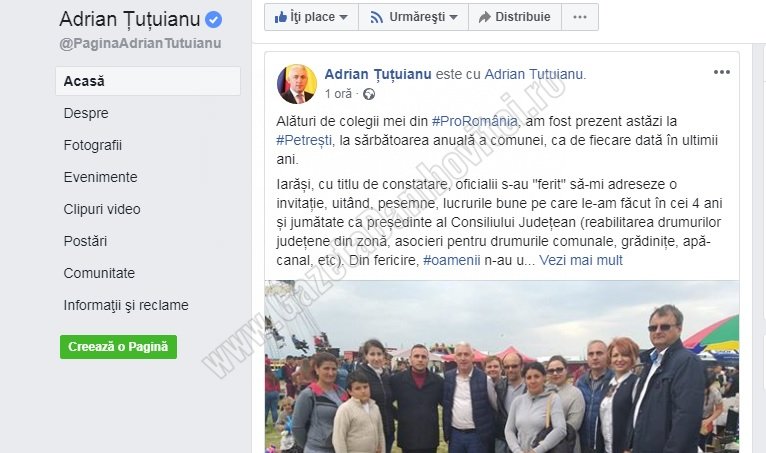766x453 pixels.
Task: Open Clipuri video in the sidebar
Action: [102, 209]
